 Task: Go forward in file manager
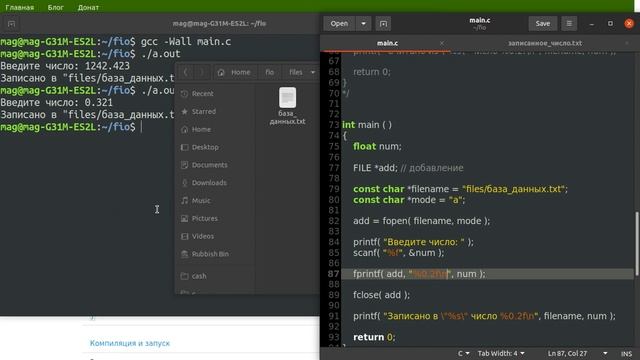click(201, 72)
